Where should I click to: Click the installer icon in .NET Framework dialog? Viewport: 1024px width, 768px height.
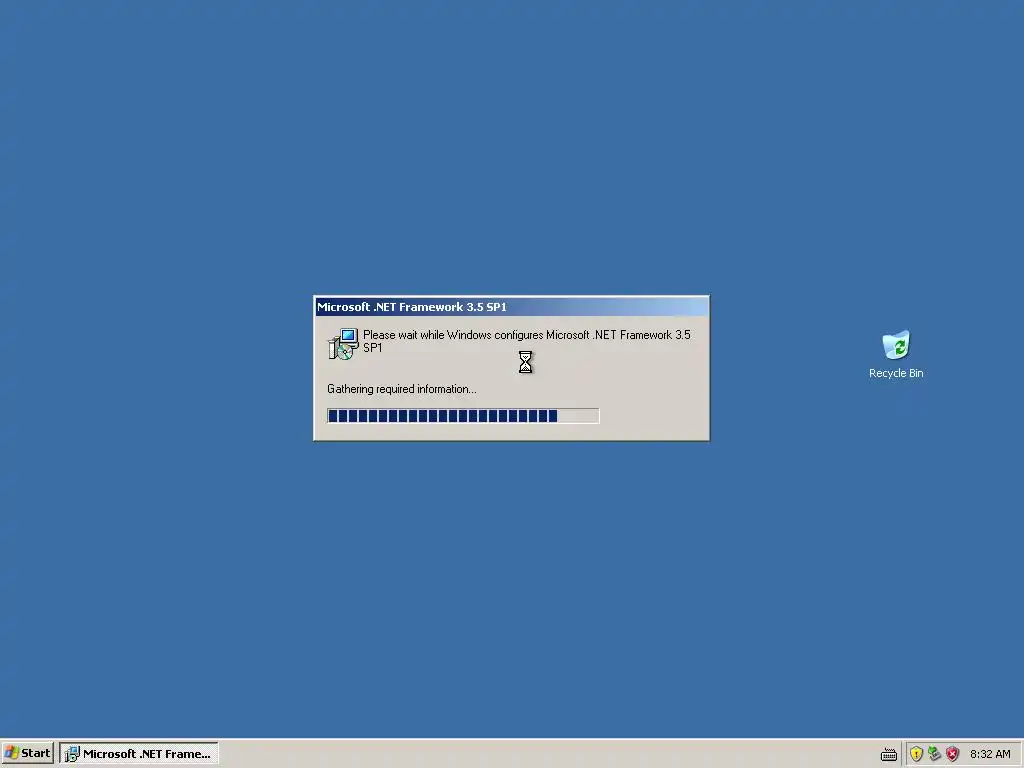click(x=343, y=344)
